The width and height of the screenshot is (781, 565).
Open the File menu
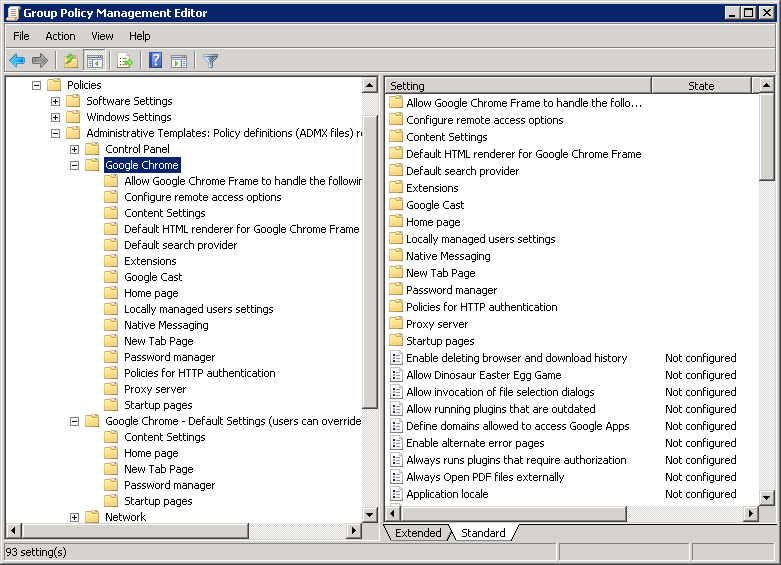click(21, 36)
